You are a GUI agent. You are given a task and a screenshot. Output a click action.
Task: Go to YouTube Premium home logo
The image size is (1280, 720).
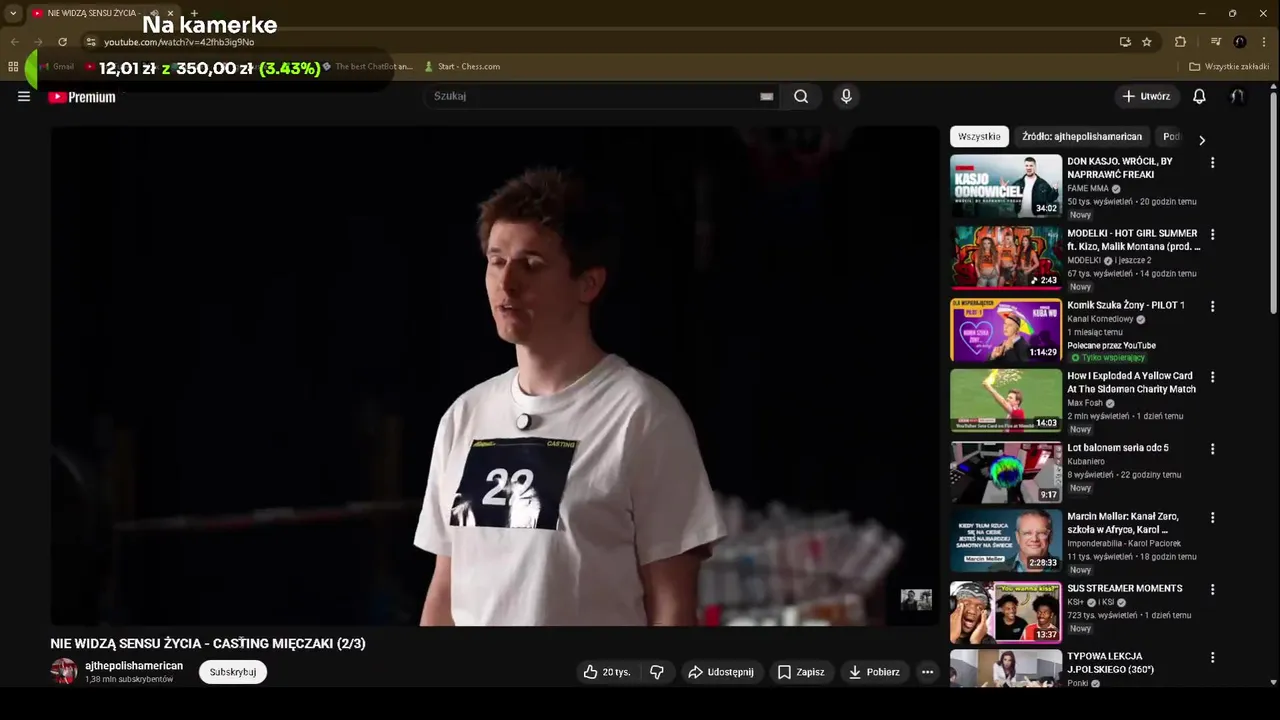[82, 97]
